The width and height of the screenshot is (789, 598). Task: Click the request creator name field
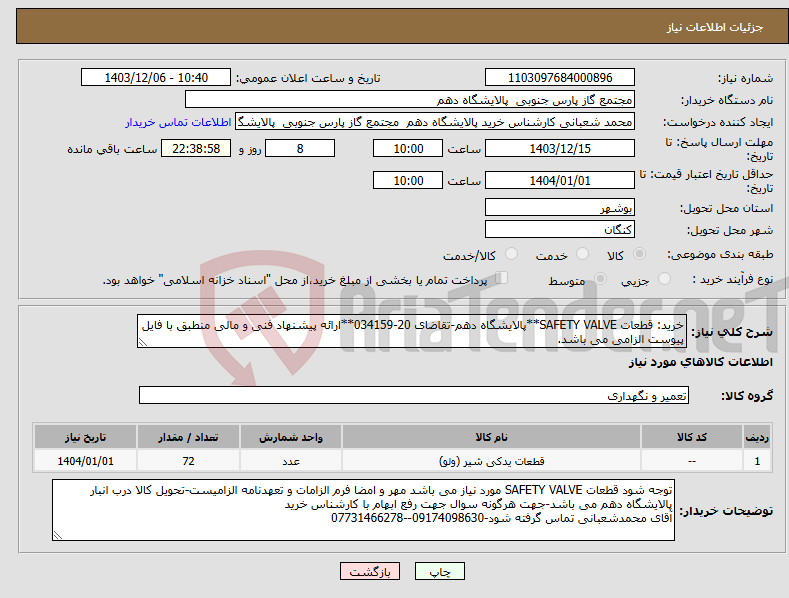pyautogui.click(x=435, y=122)
